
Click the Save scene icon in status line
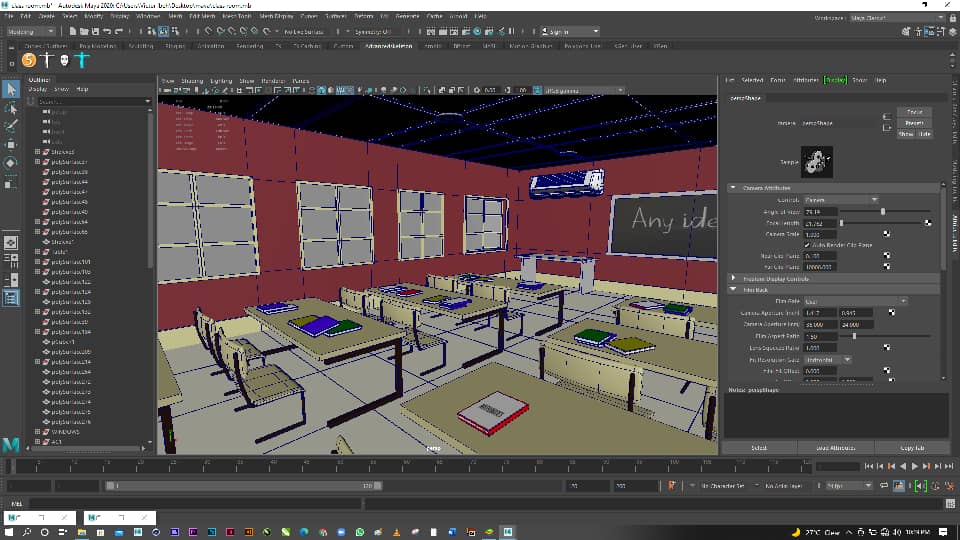tap(95, 31)
